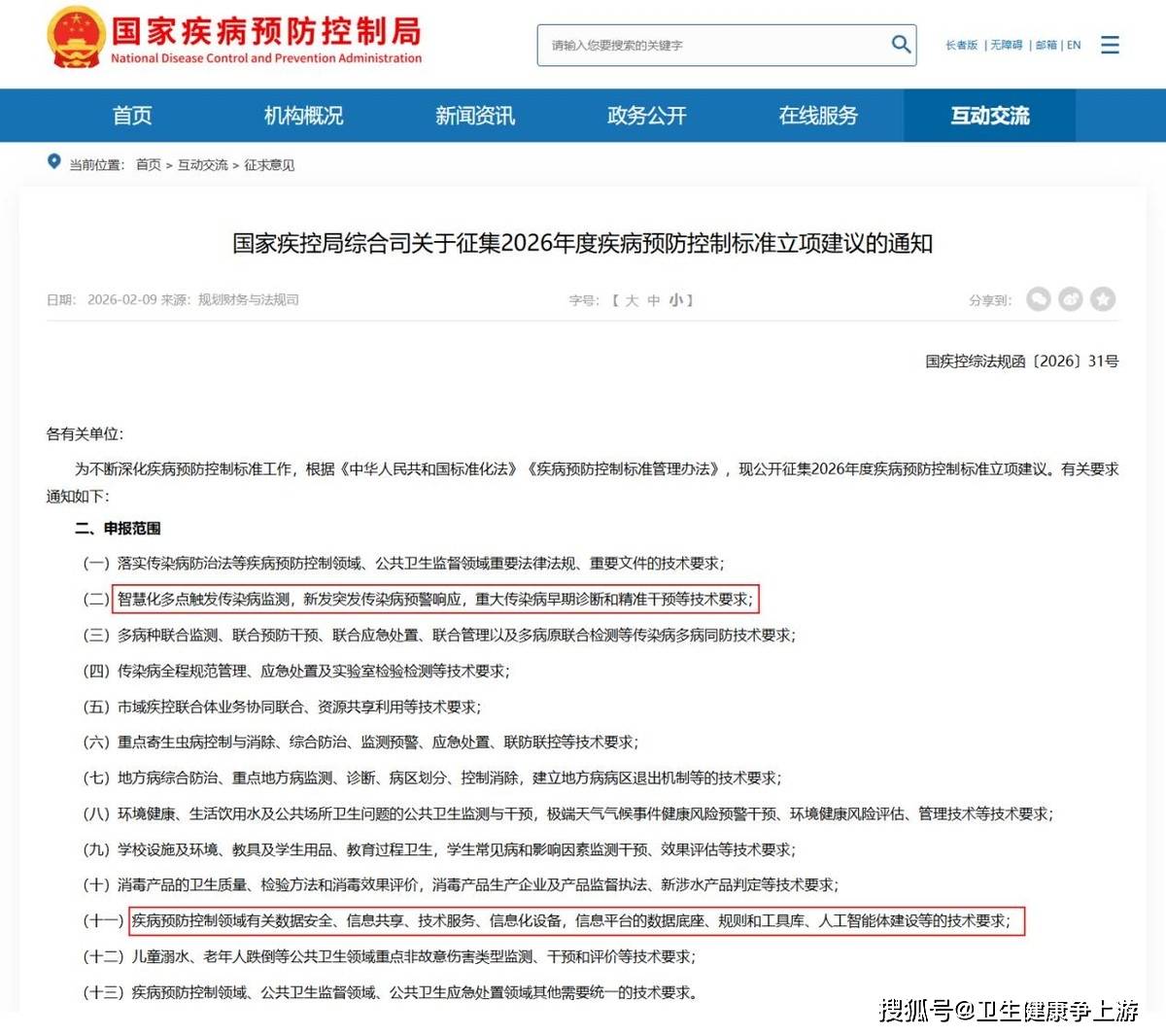
Task: Click the search magnifier icon
Action: 901,45
